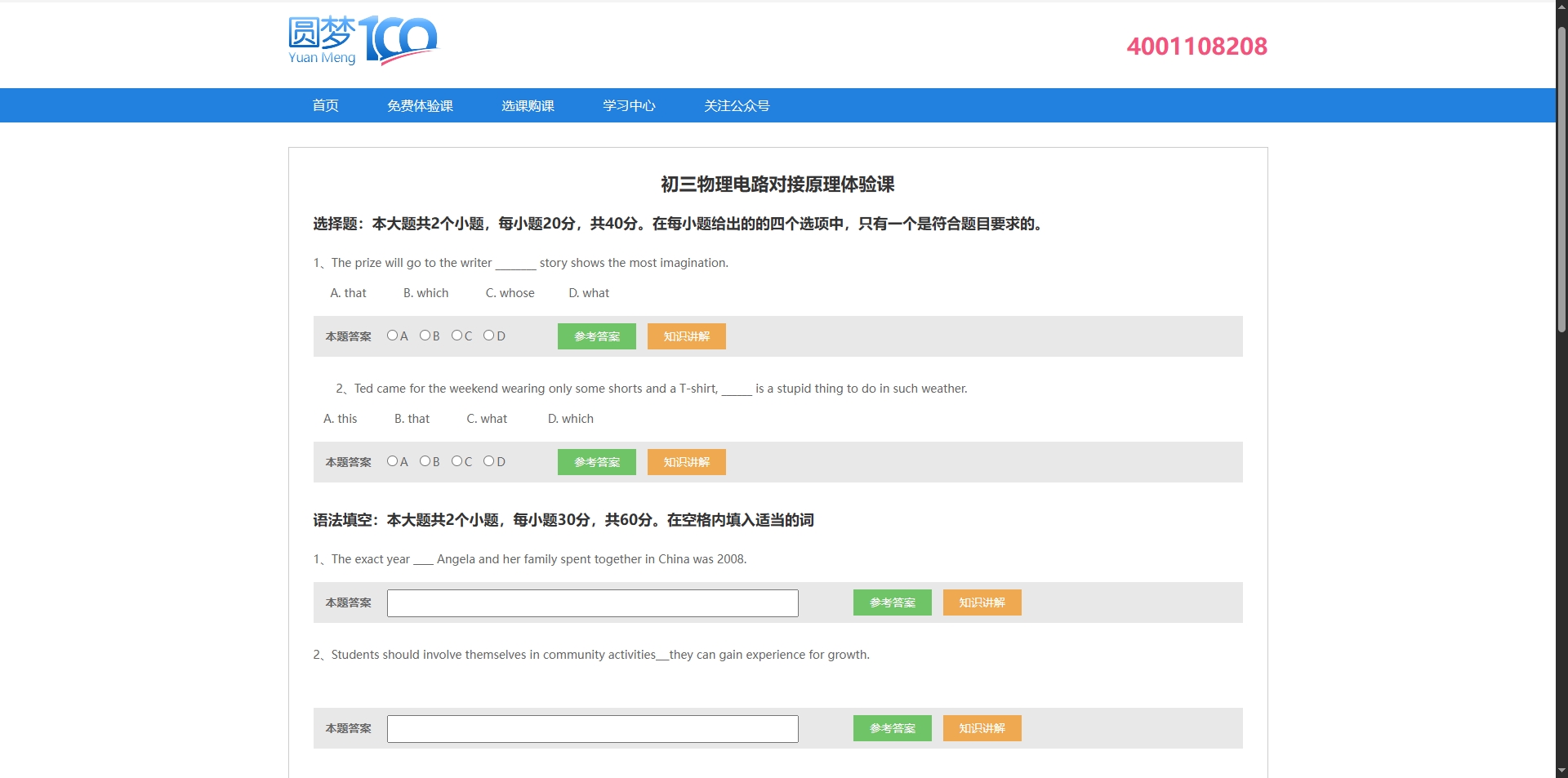Pick option B for question 2
This screenshot has height=778, width=1568.
click(x=425, y=461)
